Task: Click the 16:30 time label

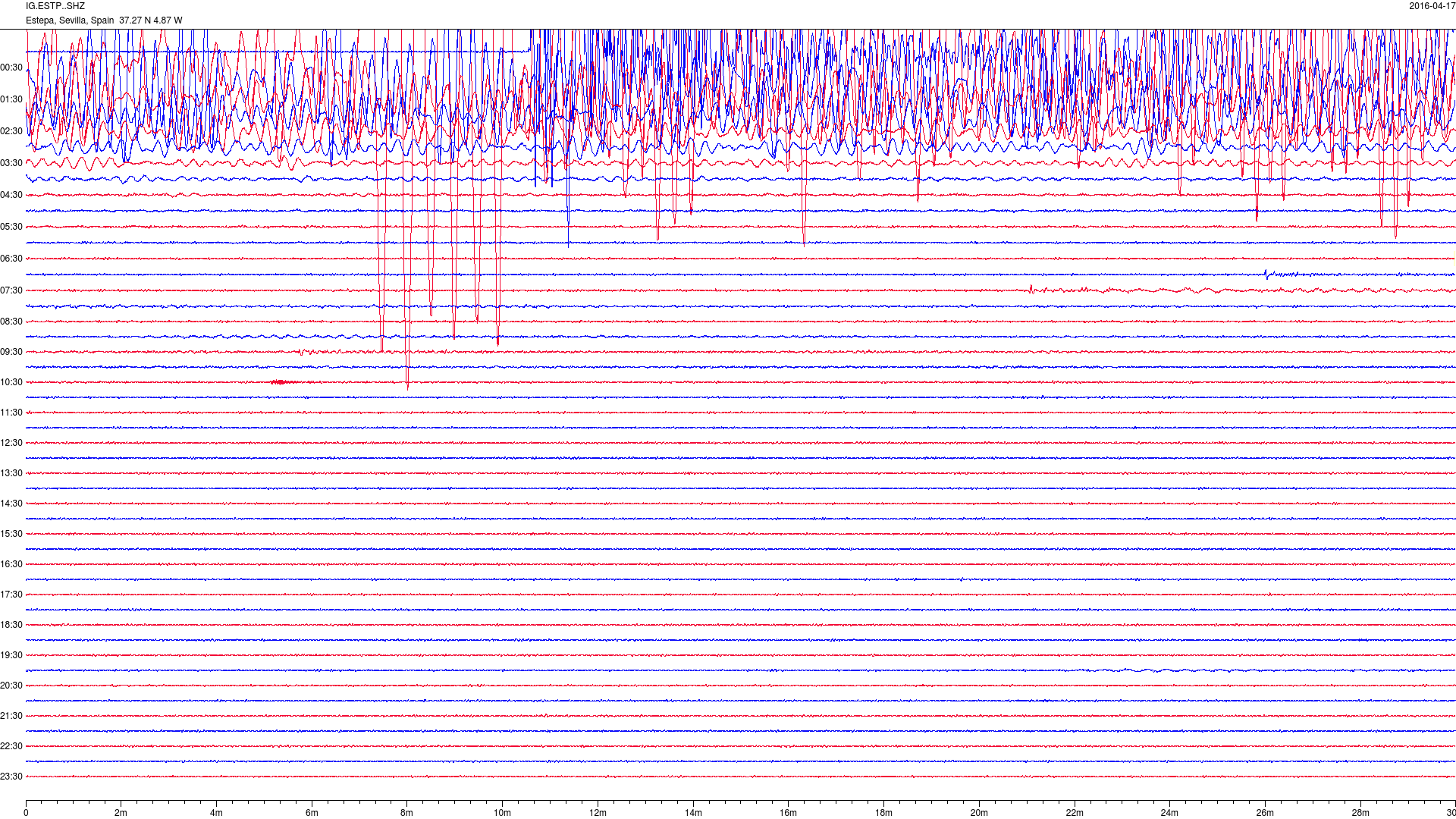Action: coord(11,564)
